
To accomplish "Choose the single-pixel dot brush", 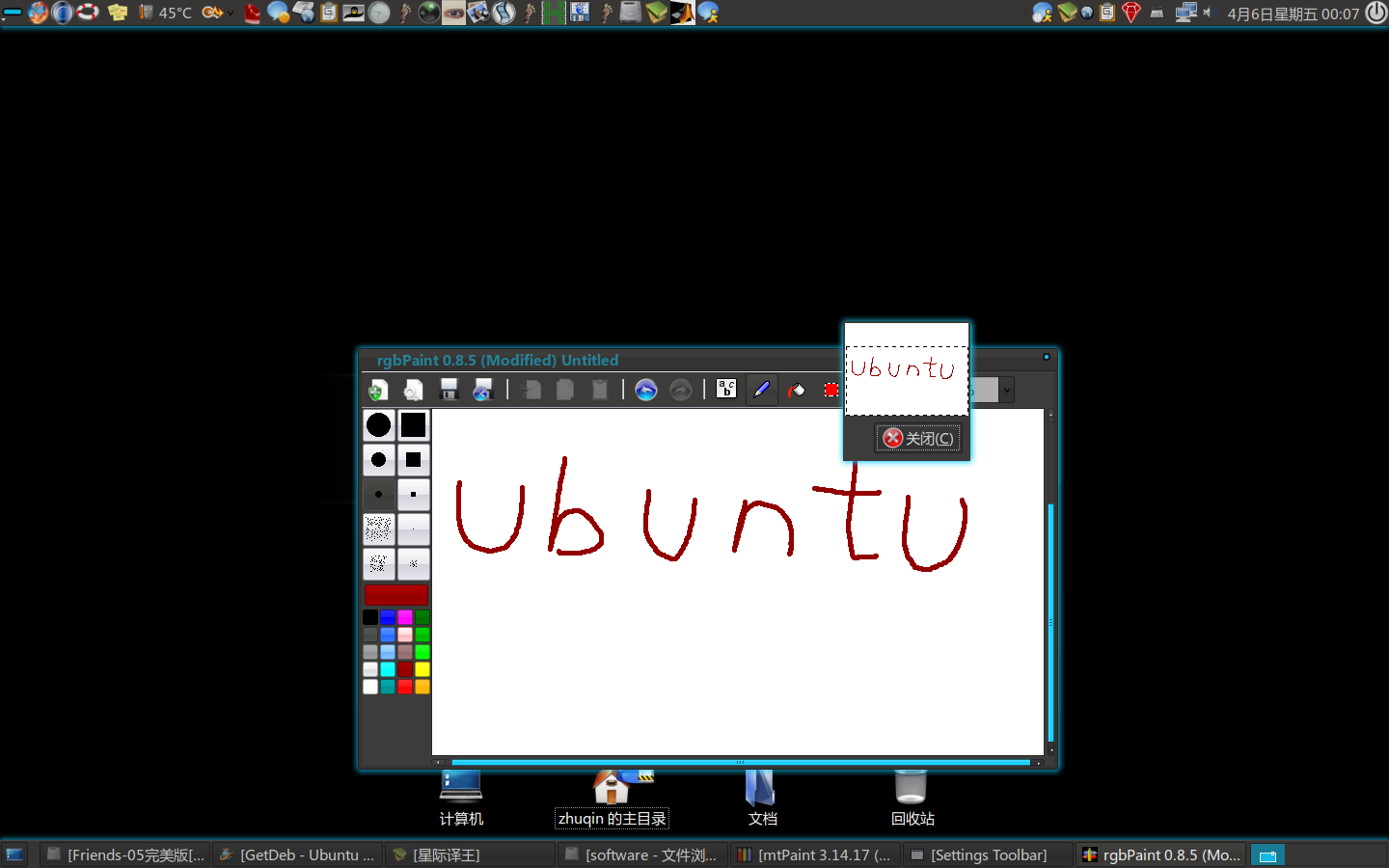I will 414,529.
